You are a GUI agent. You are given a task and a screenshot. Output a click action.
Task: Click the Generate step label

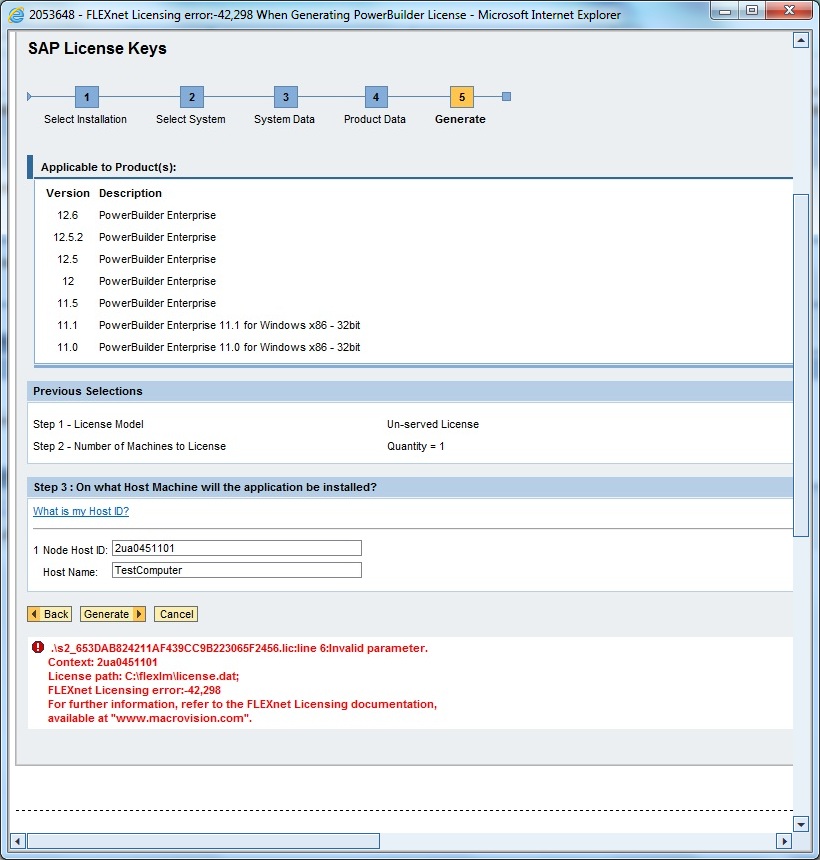[460, 119]
